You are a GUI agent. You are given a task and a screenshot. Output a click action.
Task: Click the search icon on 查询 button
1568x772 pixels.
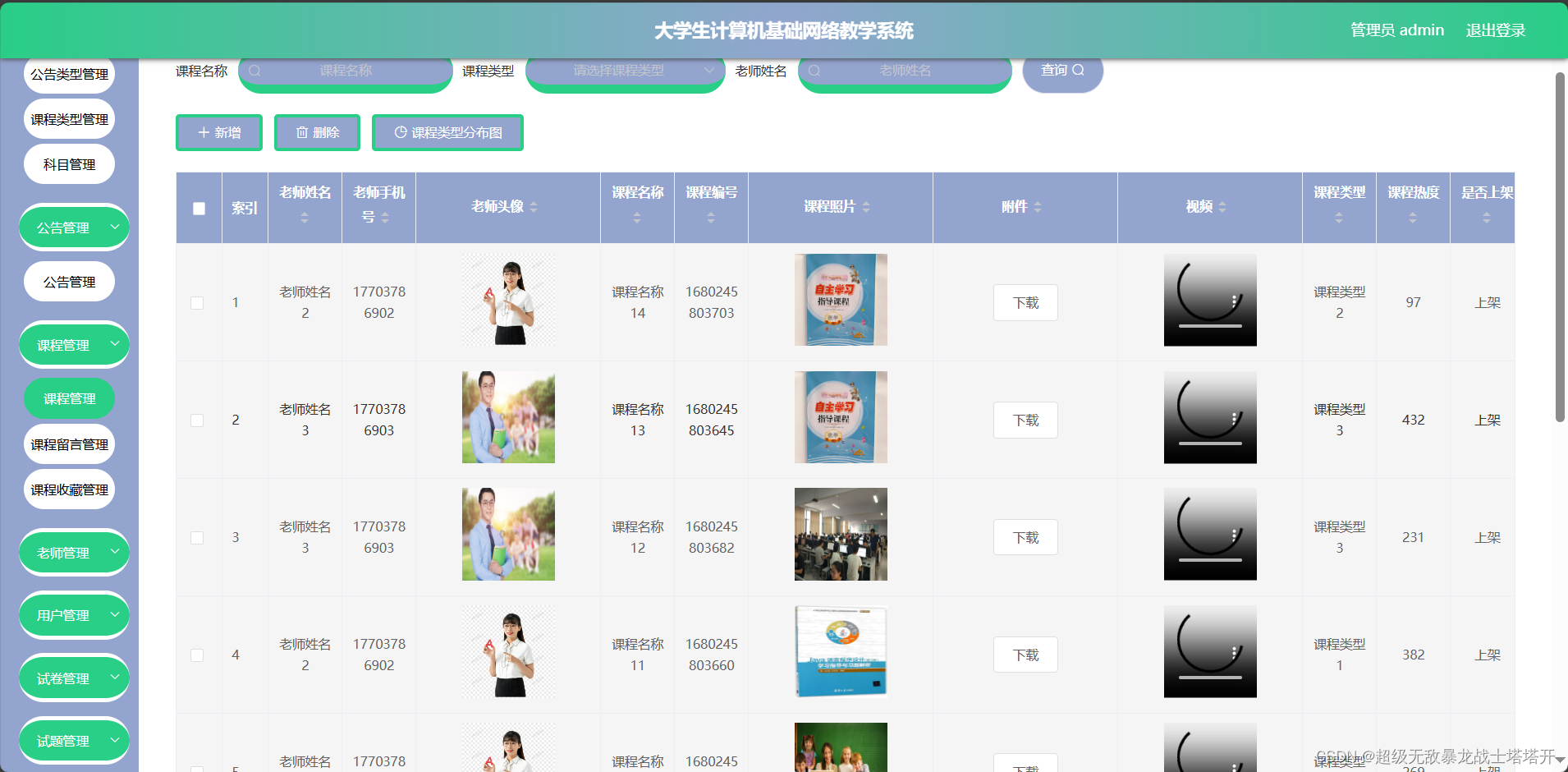[x=1079, y=70]
